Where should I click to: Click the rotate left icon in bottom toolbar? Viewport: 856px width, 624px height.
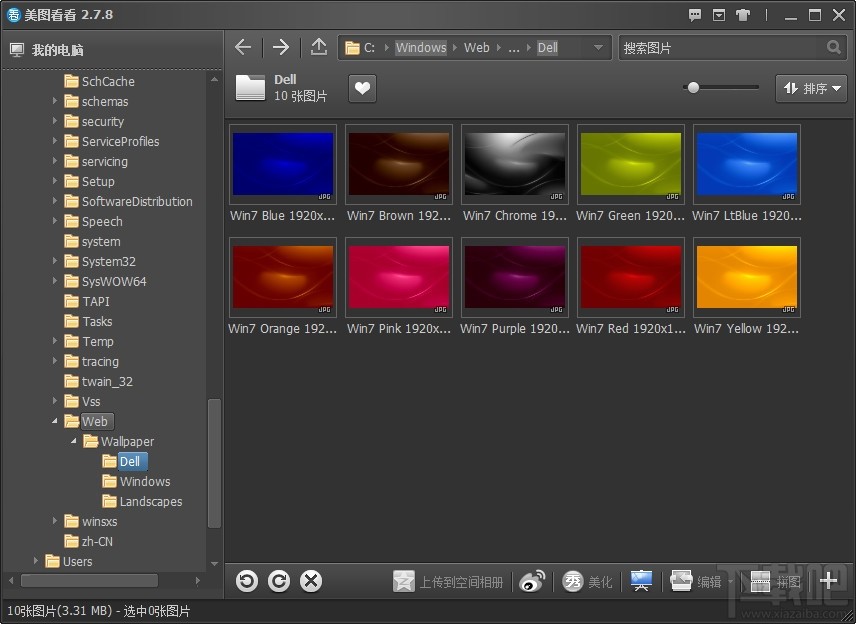246,581
